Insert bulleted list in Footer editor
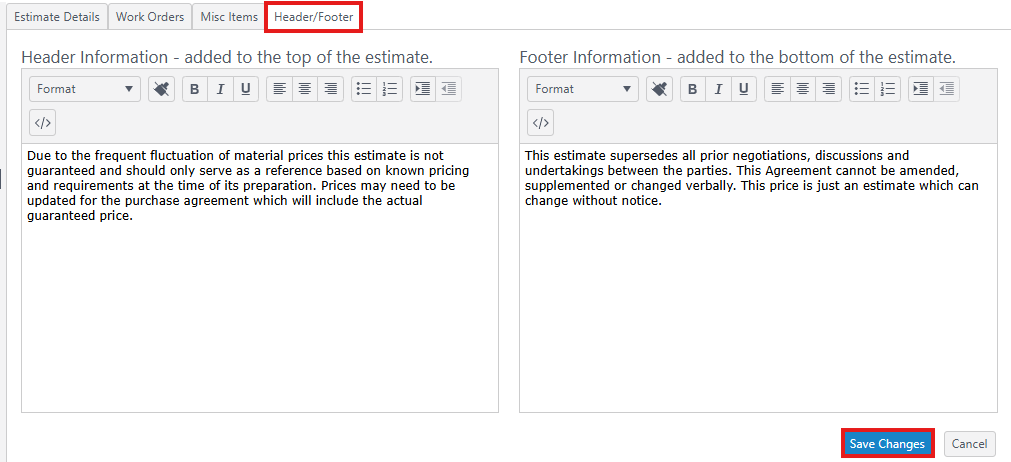1011x462 pixels. (862, 89)
